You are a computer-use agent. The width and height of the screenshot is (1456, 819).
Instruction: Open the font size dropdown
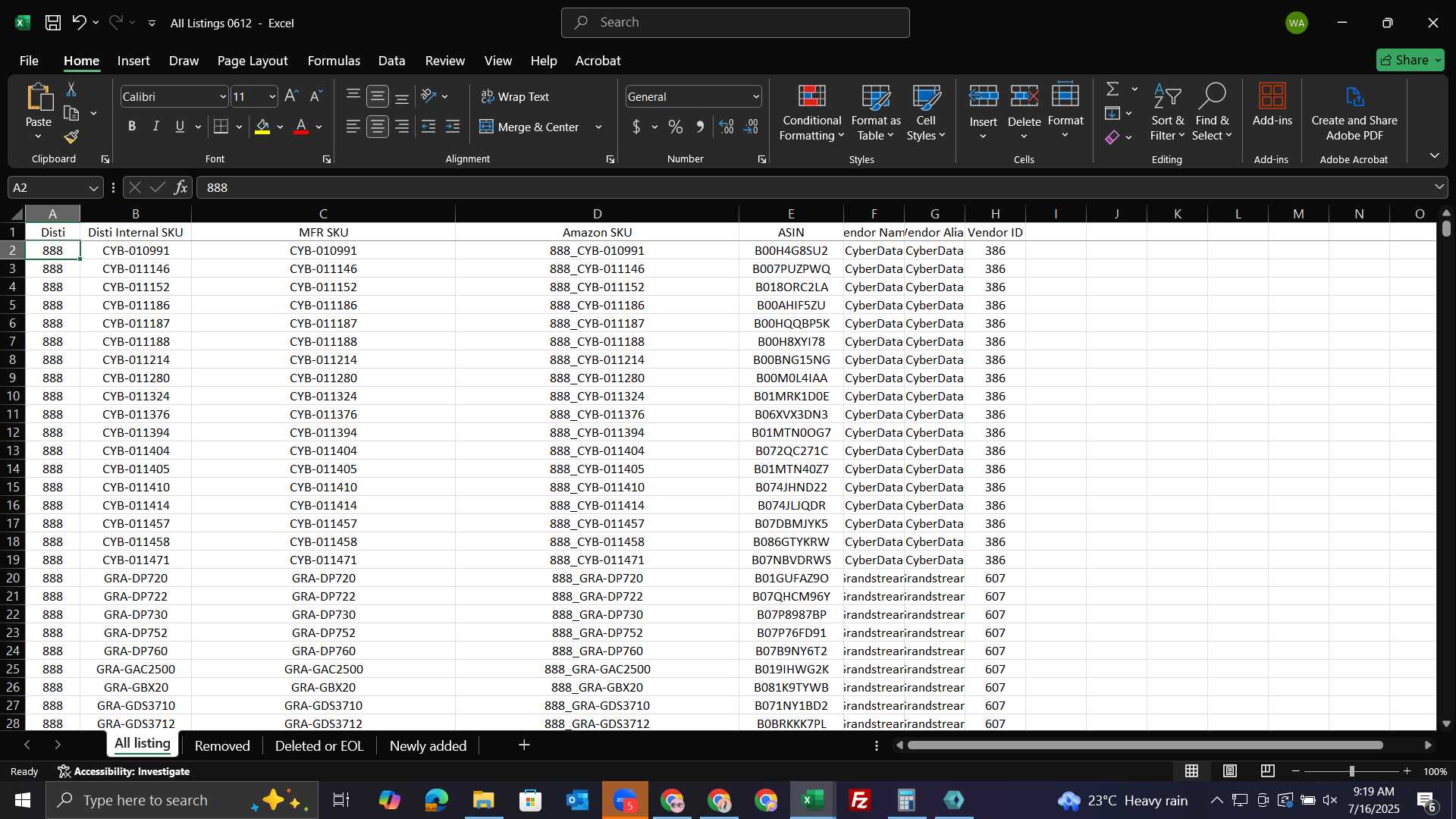pos(272,96)
